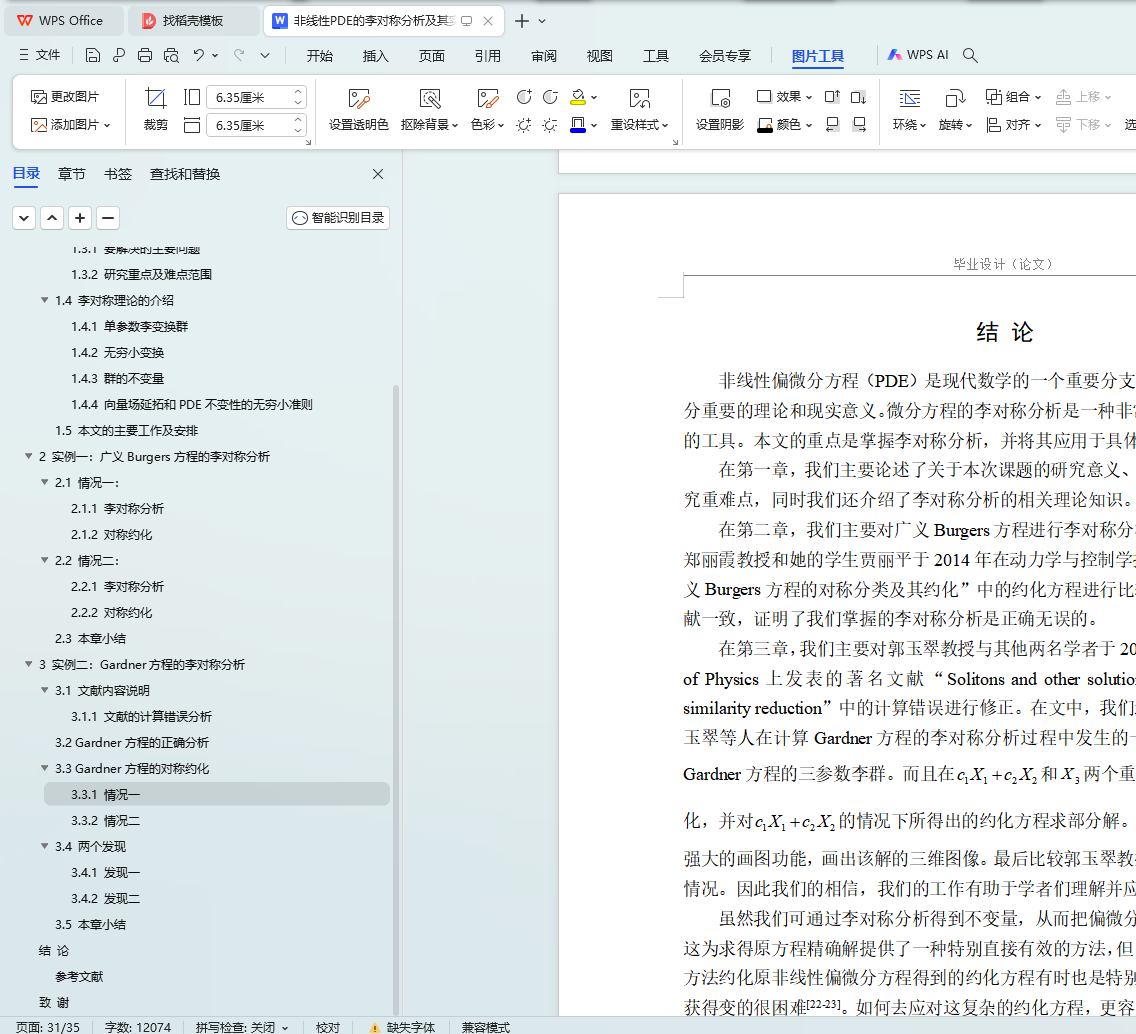Switch to the 视图 (View) ribbon tab
The width and height of the screenshot is (1136, 1034).
599,56
